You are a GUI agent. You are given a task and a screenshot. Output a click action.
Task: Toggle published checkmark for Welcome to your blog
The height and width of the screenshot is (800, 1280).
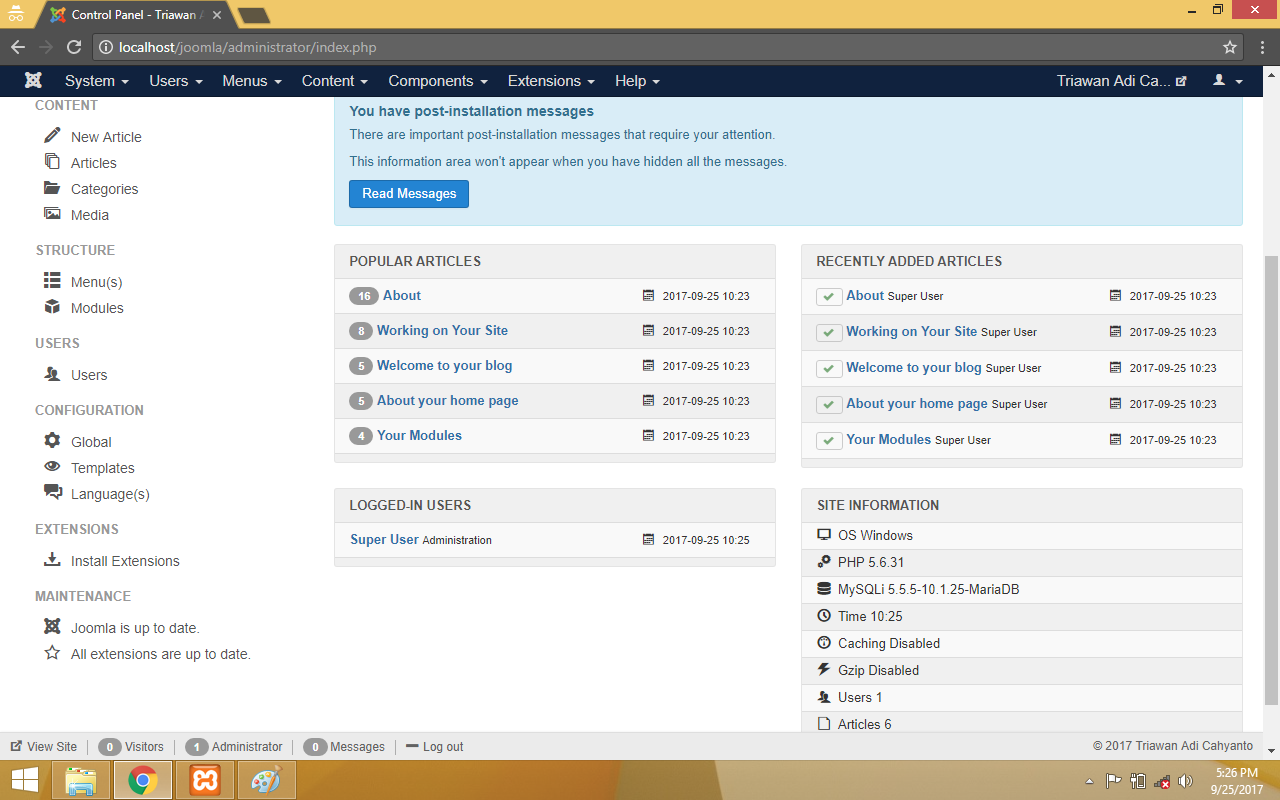[x=829, y=368]
